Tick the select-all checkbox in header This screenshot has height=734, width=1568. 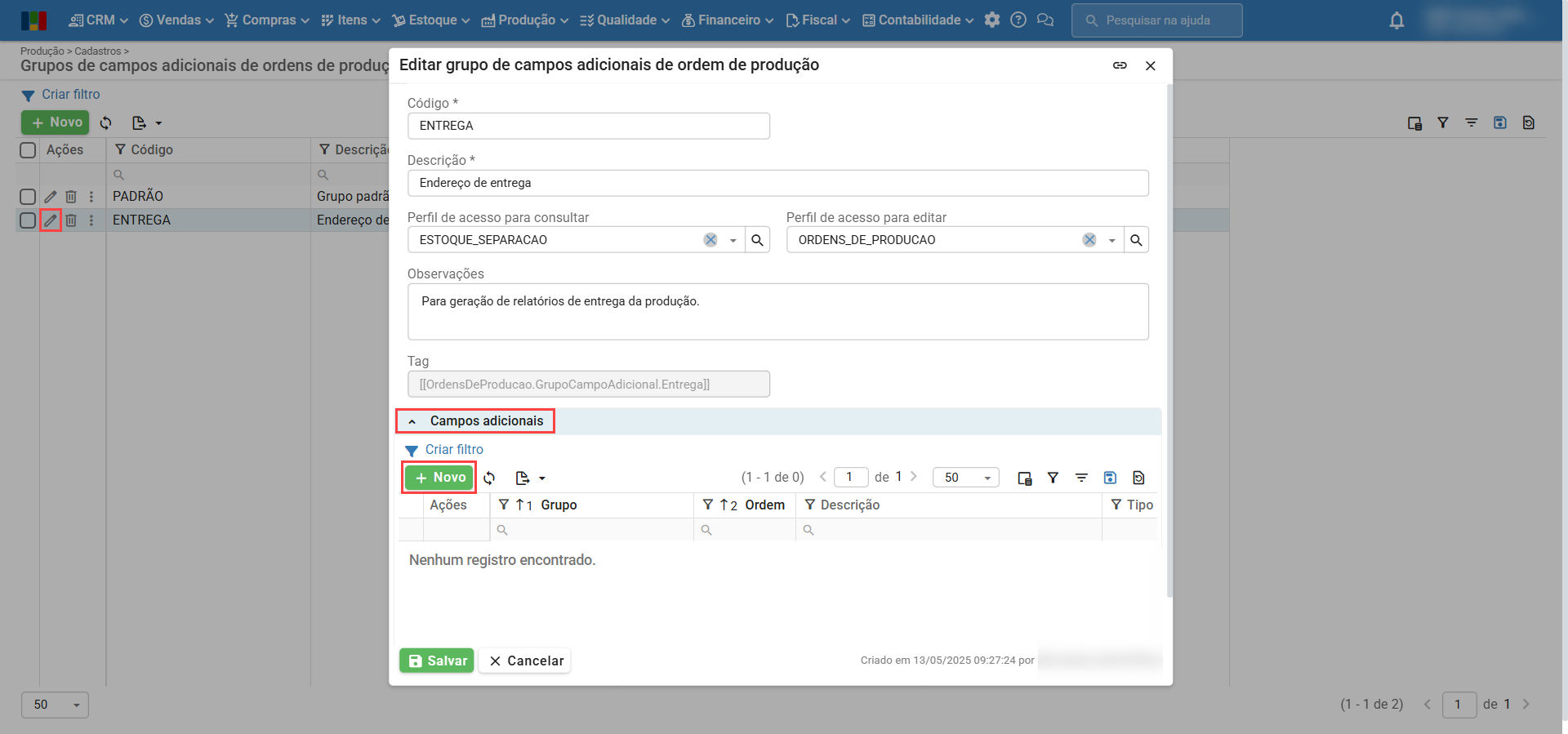[28, 150]
